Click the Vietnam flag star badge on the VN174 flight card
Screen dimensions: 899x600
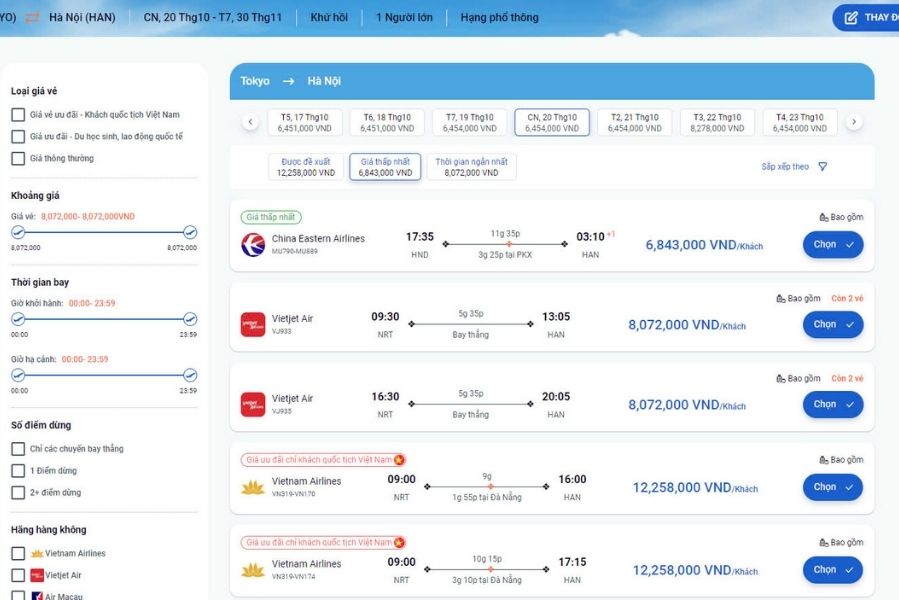click(399, 543)
